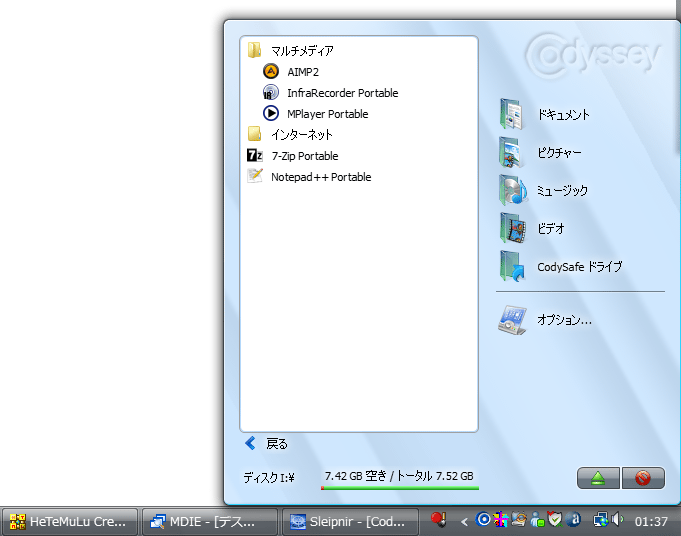Open the オプション settings icon
The image size is (681, 536).
(512, 320)
